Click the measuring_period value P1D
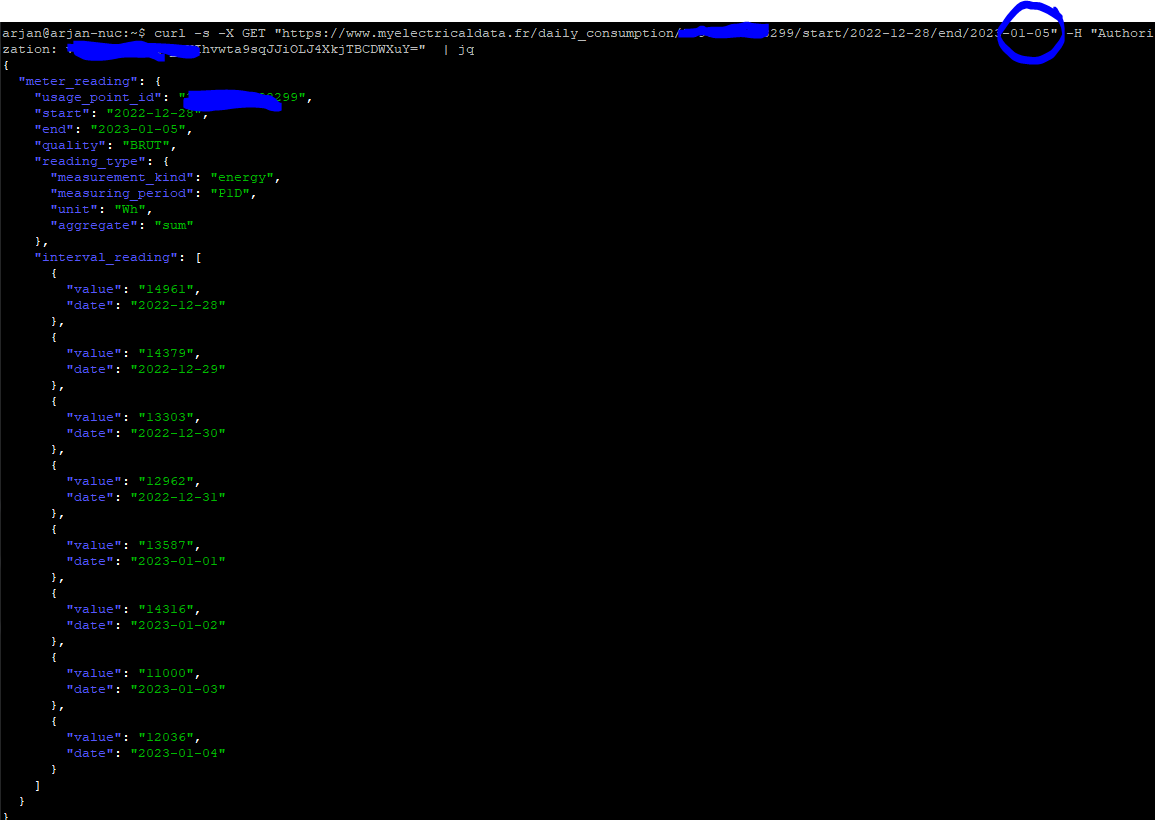Viewport: 1156px width, 820px height. tap(232, 193)
